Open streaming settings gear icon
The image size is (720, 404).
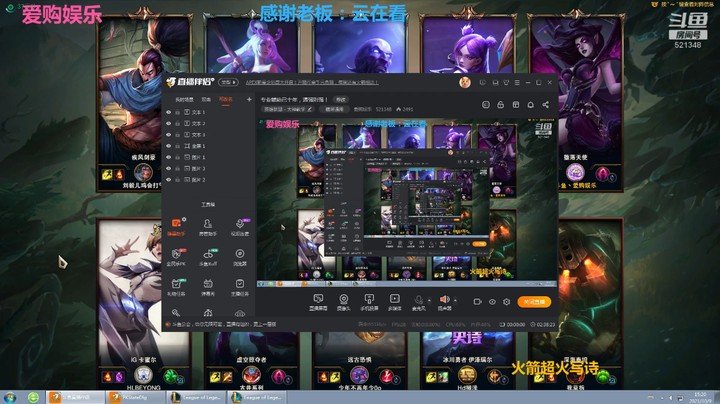[x=506, y=302]
